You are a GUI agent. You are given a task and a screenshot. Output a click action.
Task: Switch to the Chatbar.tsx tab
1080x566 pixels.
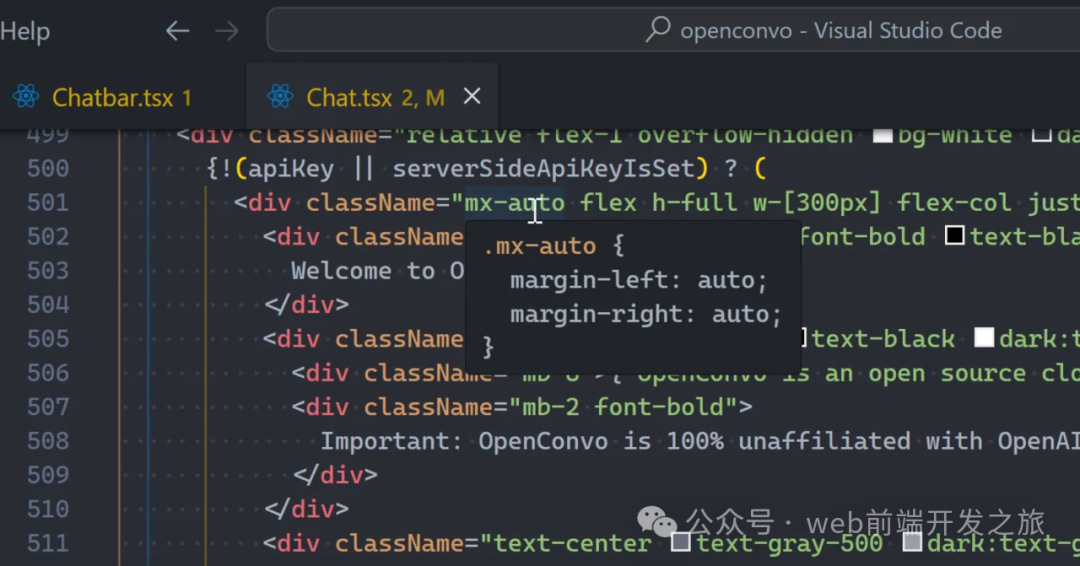tap(123, 97)
